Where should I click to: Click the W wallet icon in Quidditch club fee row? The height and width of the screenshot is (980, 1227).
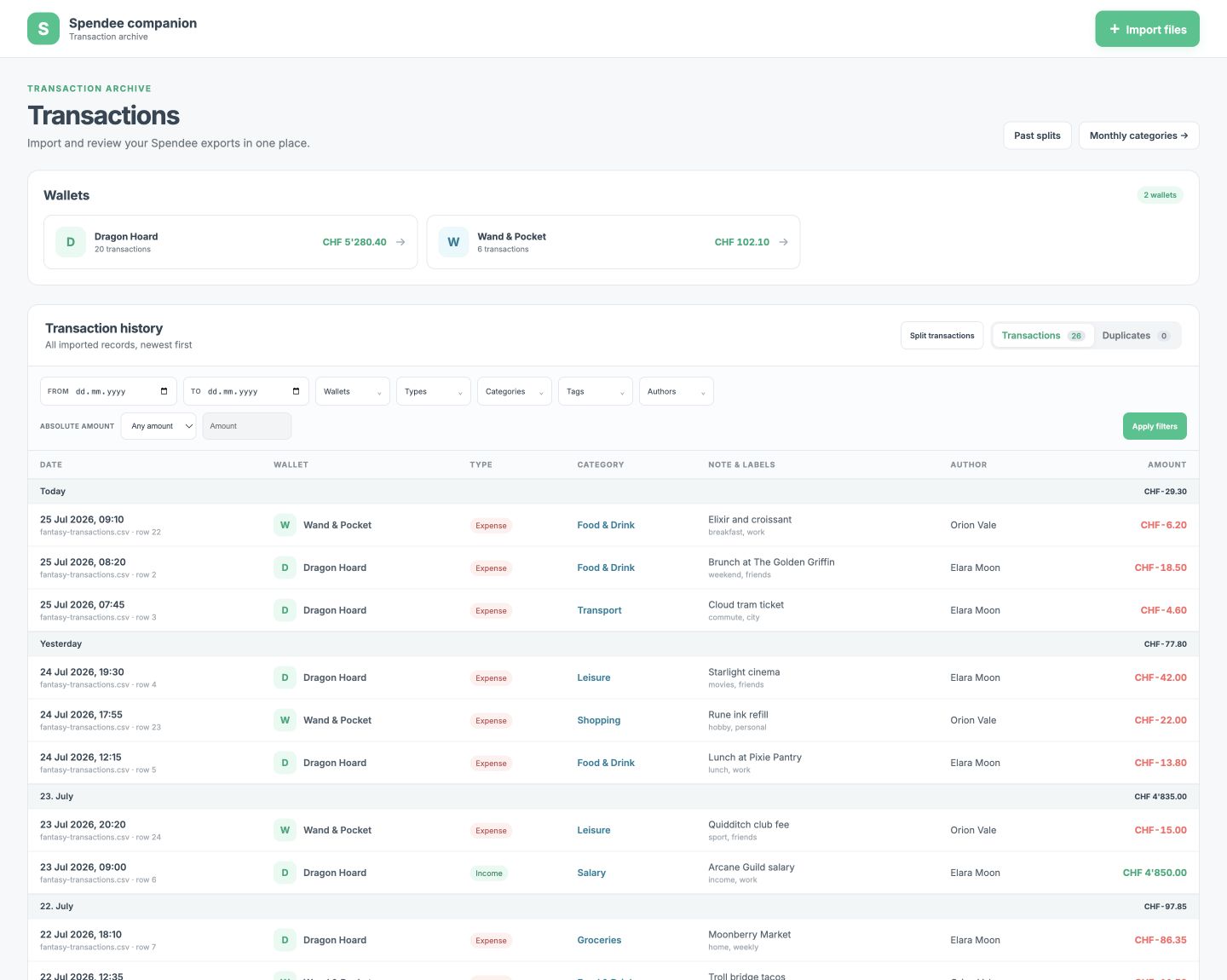click(285, 830)
